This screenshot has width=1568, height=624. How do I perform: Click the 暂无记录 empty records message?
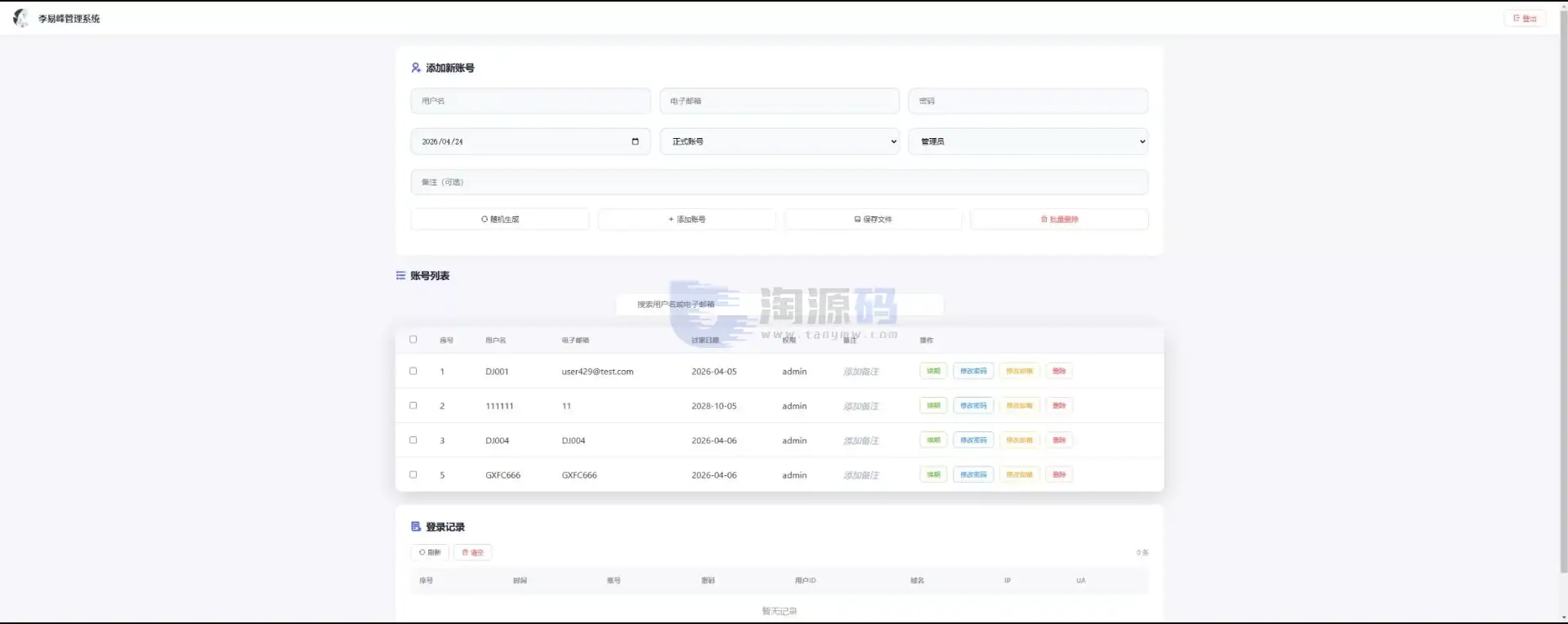780,611
